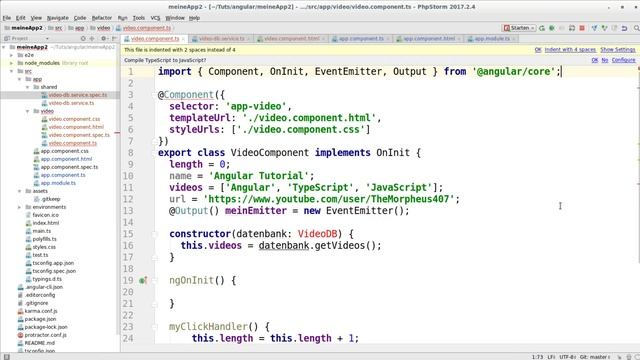Expand the e2e folder

[x=11, y=55]
